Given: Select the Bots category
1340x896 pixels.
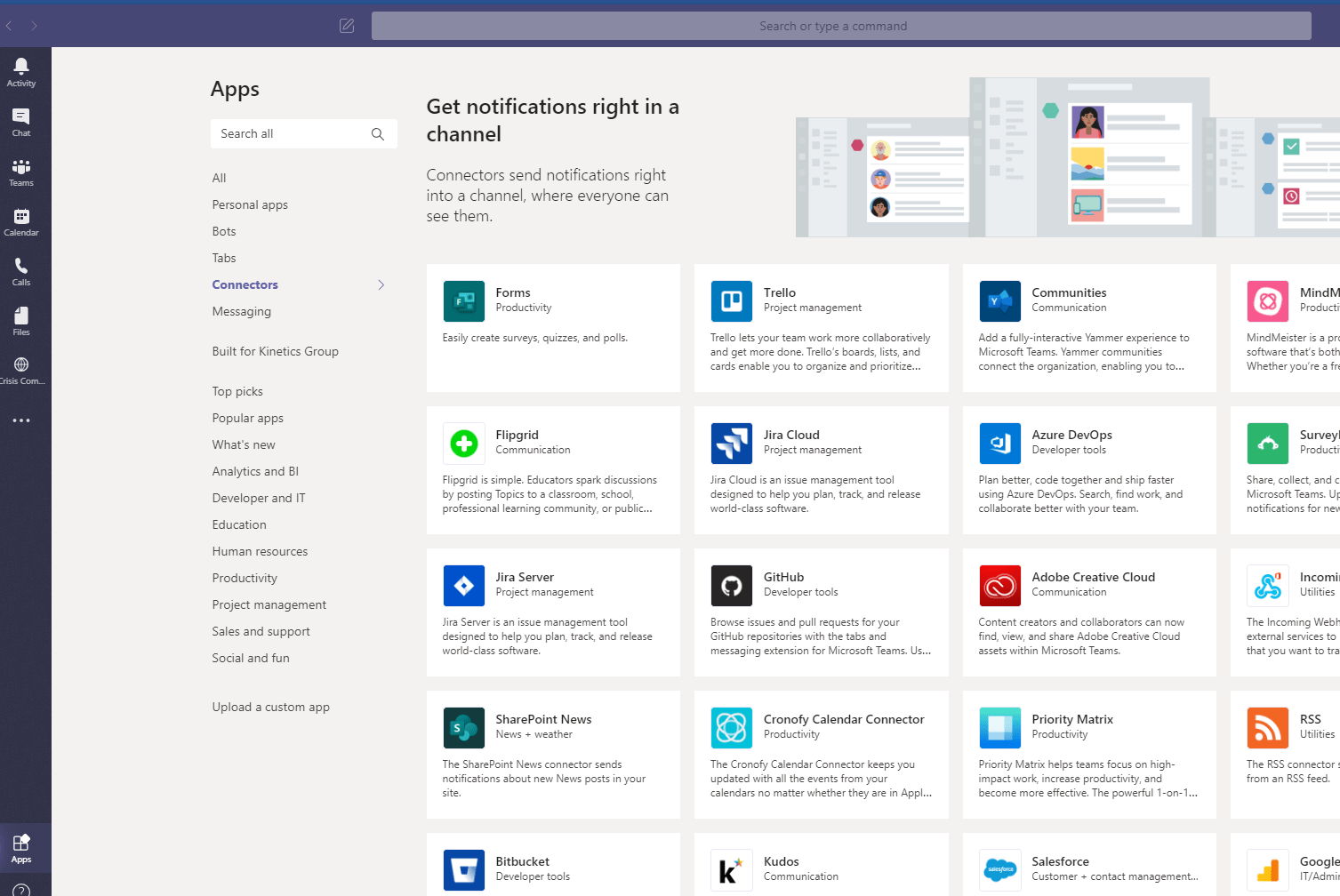Looking at the screenshot, I should [x=224, y=231].
